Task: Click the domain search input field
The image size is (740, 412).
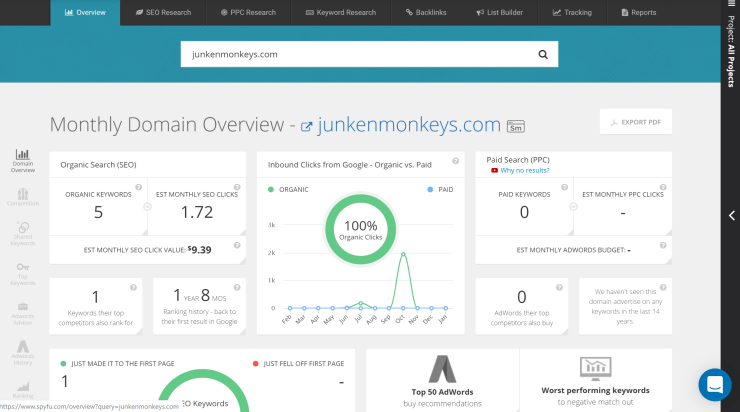Action: [355, 55]
